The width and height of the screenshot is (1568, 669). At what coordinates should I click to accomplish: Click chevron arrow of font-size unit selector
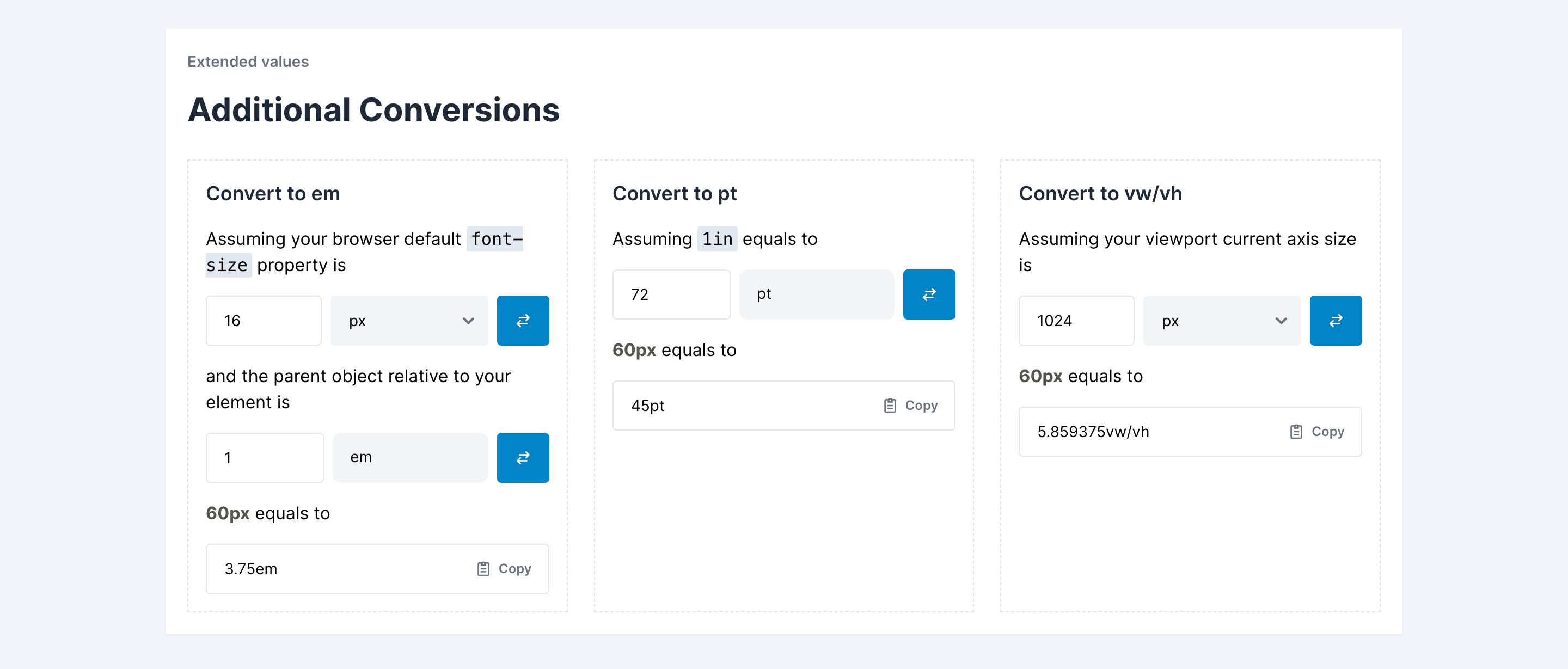pyautogui.click(x=468, y=321)
